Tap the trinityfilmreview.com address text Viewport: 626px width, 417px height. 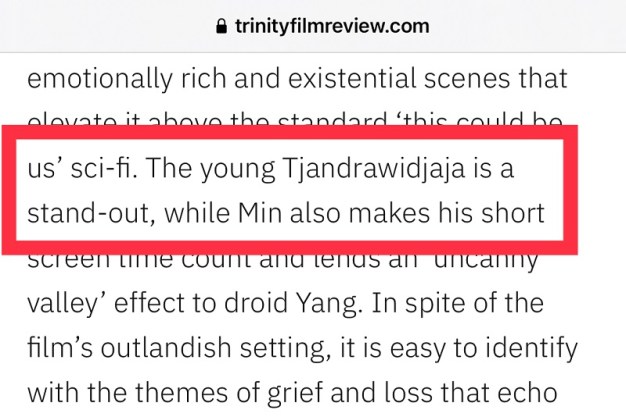pyautogui.click(x=329, y=27)
